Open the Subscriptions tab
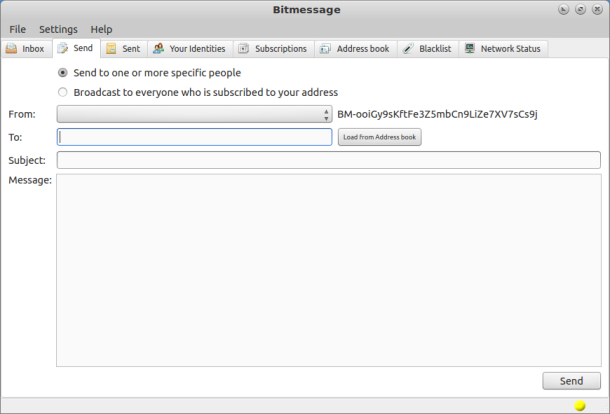 pos(273,49)
